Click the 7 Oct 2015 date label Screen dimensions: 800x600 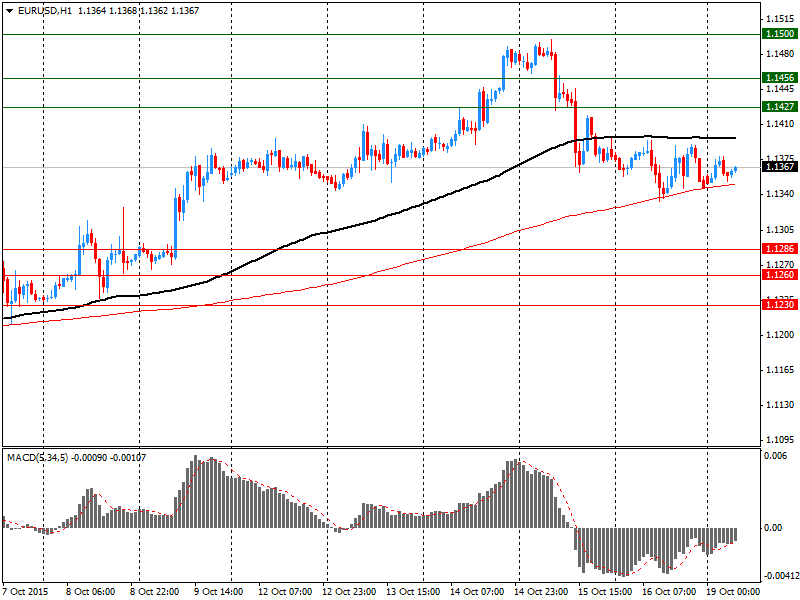[x=25, y=592]
